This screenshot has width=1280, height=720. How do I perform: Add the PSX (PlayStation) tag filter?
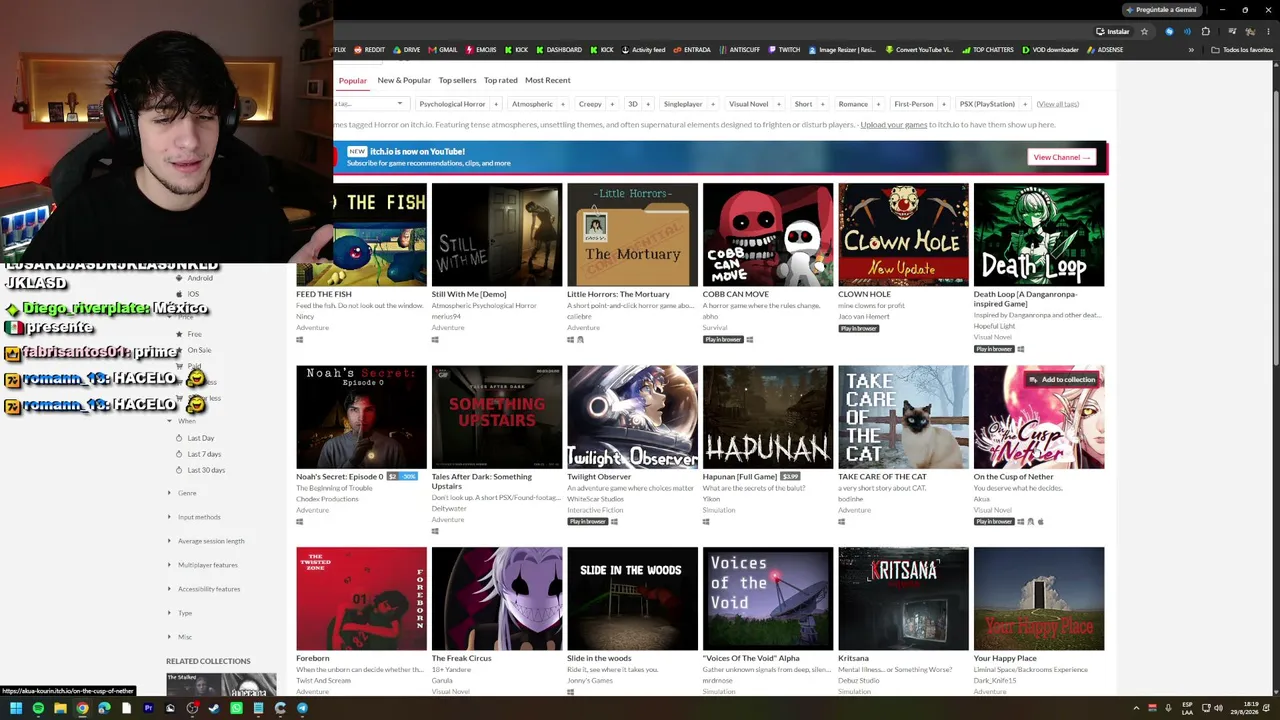(x=1025, y=104)
